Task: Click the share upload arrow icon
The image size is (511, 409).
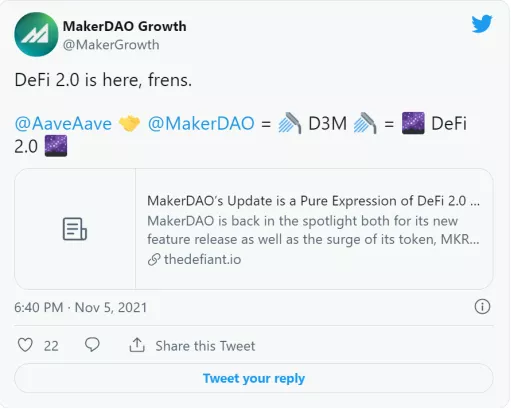Action: click(x=137, y=345)
